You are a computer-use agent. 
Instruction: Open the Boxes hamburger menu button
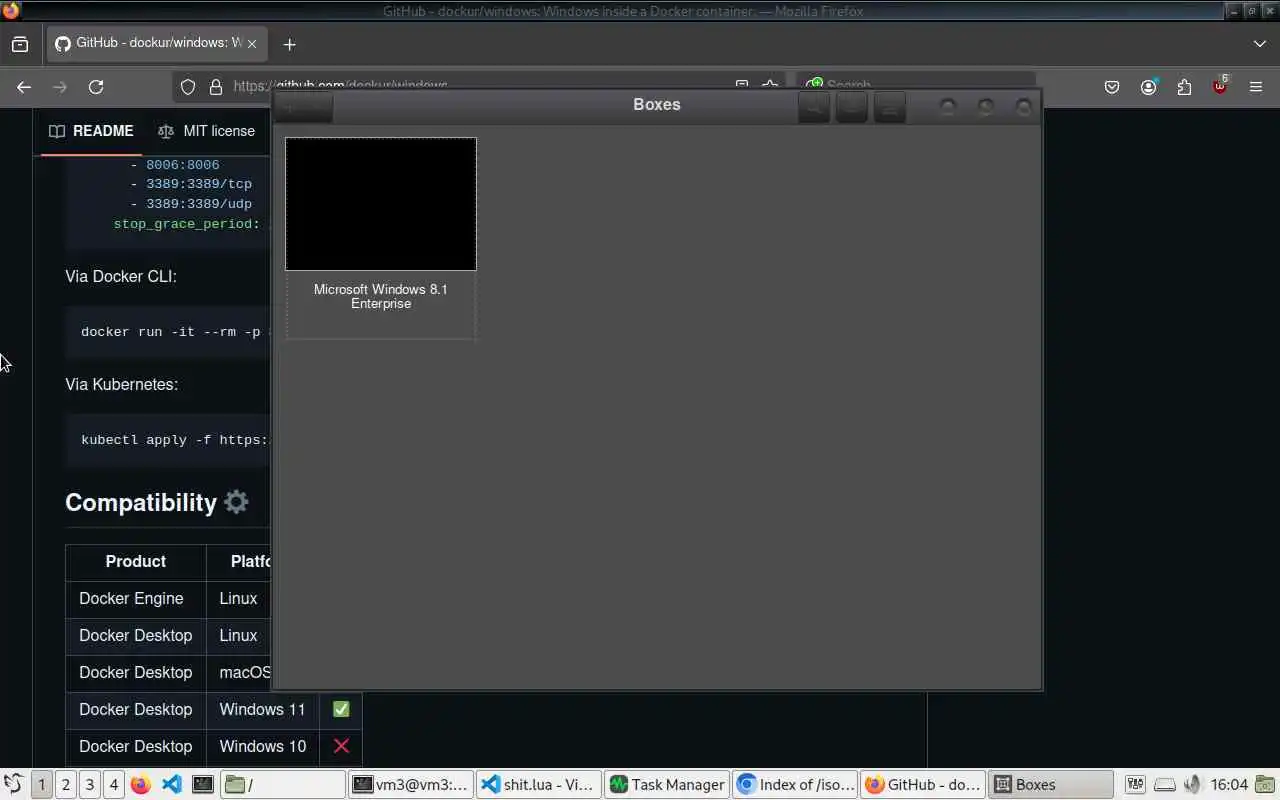889,107
